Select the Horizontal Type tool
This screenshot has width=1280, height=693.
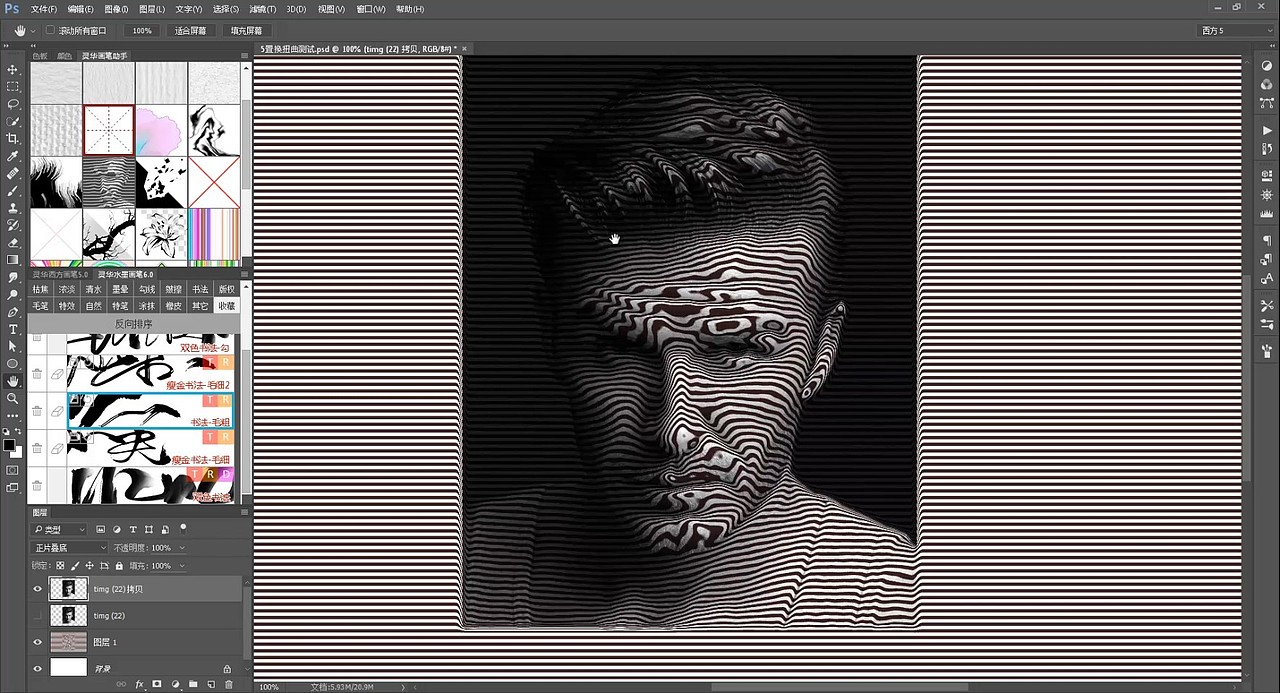point(13,329)
